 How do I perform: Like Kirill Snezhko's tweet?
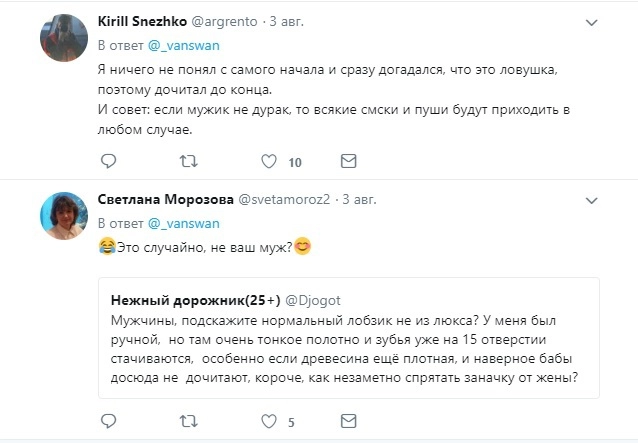pos(268,160)
